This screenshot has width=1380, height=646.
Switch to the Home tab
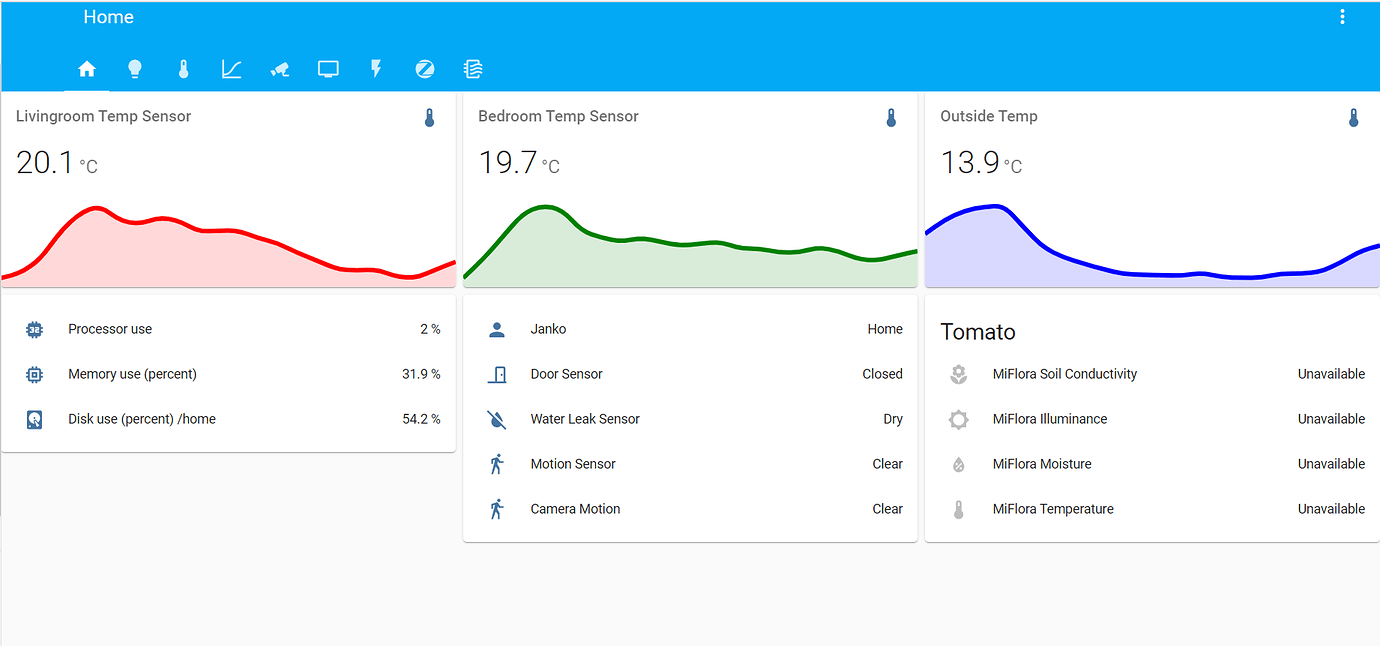(87, 69)
